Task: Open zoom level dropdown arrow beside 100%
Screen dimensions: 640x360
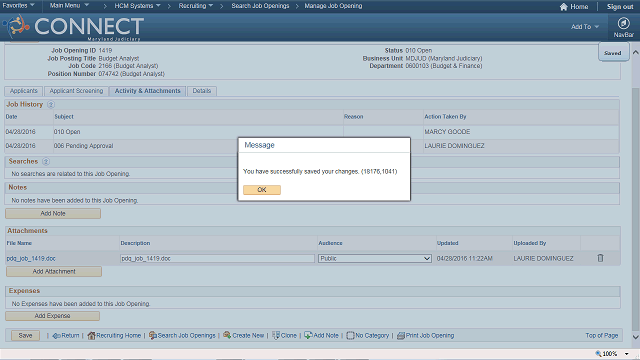Action: pyautogui.click(x=626, y=354)
